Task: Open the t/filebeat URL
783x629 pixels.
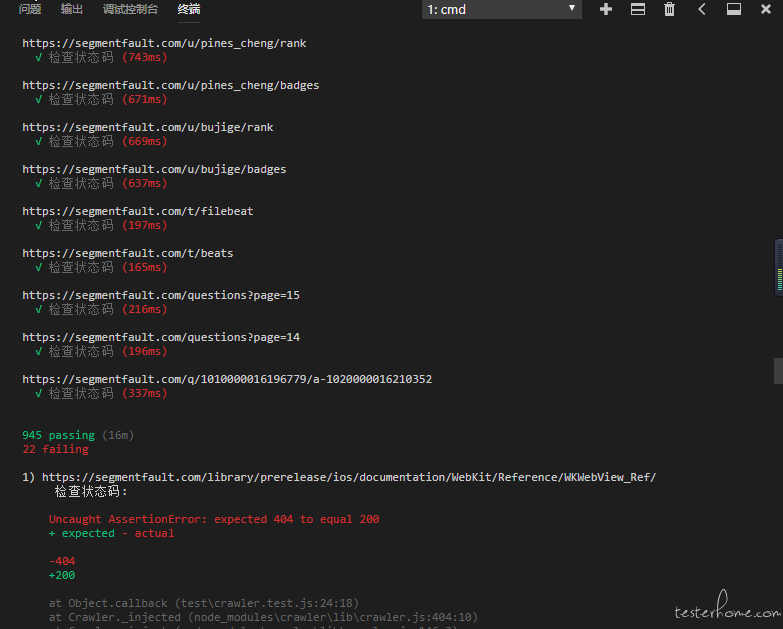Action: pyautogui.click(x=138, y=211)
